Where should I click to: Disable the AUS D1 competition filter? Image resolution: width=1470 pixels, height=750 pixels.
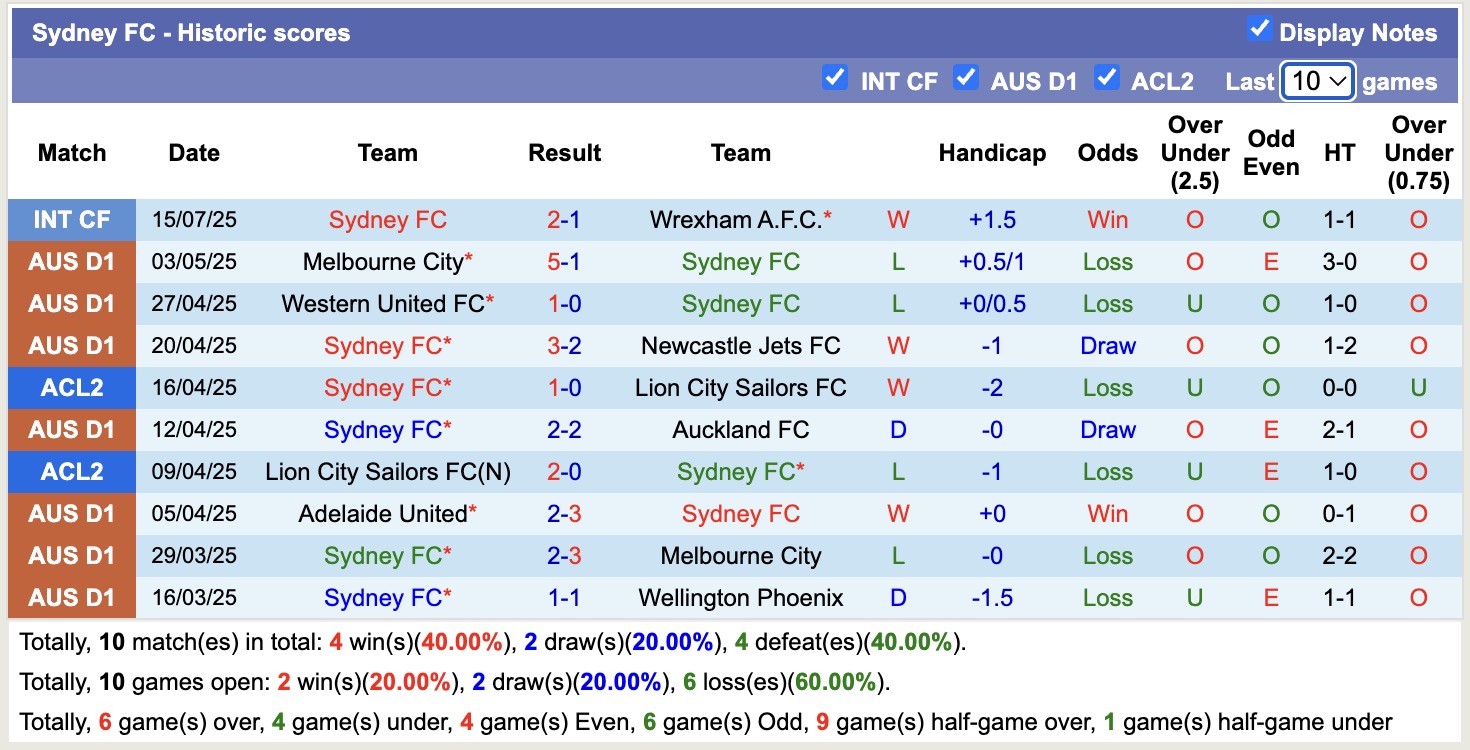click(x=966, y=80)
